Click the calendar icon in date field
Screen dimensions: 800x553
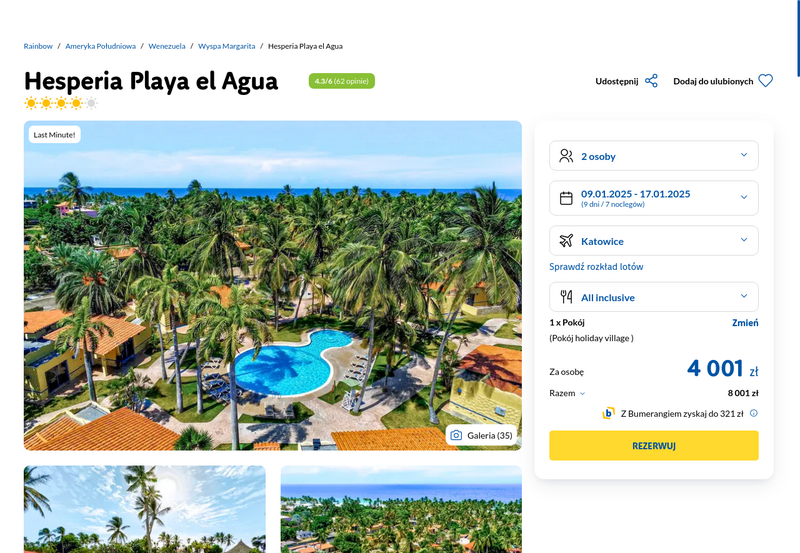[x=566, y=198]
